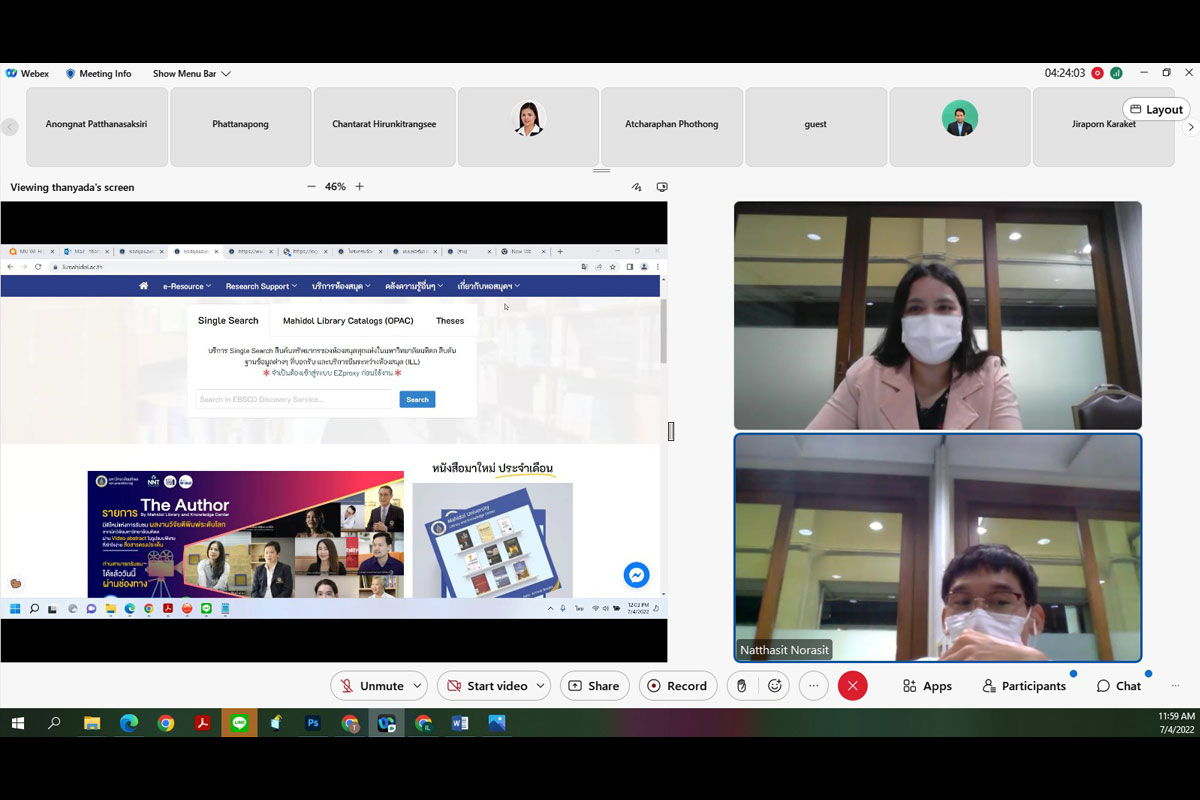1200x800 pixels.
Task: Open the Layout options
Action: click(1156, 109)
